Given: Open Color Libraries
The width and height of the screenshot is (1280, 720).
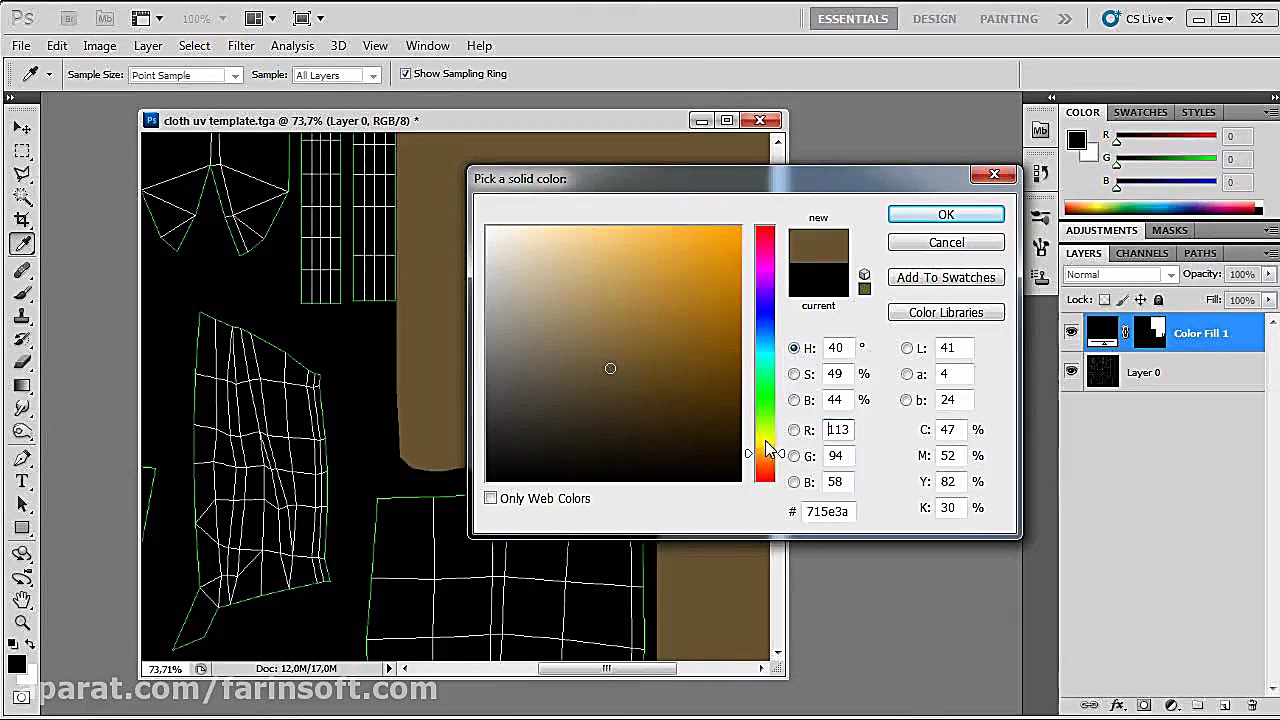Looking at the screenshot, I should (x=945, y=313).
